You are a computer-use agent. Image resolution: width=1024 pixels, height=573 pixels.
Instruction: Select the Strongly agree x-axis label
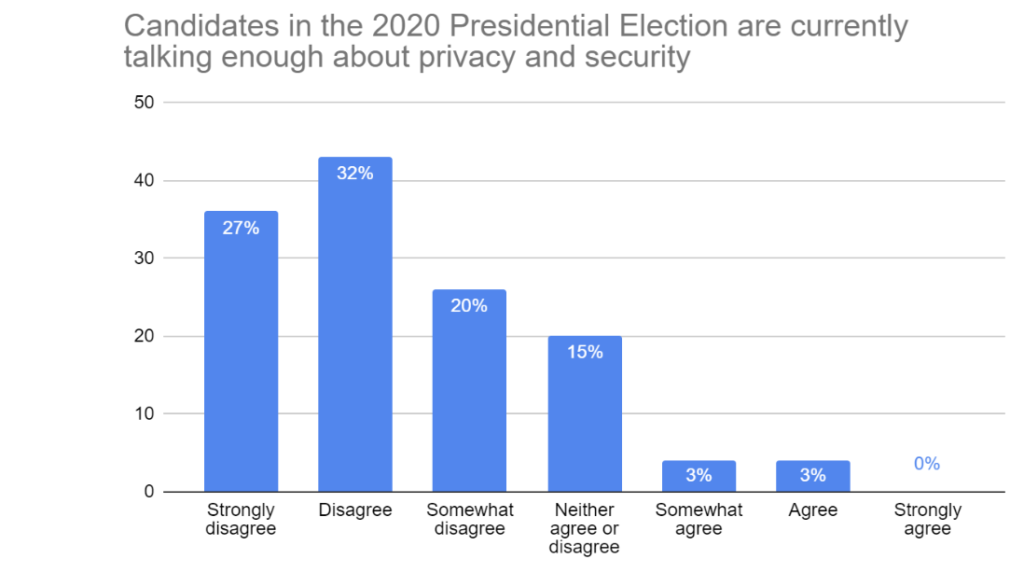click(x=927, y=519)
